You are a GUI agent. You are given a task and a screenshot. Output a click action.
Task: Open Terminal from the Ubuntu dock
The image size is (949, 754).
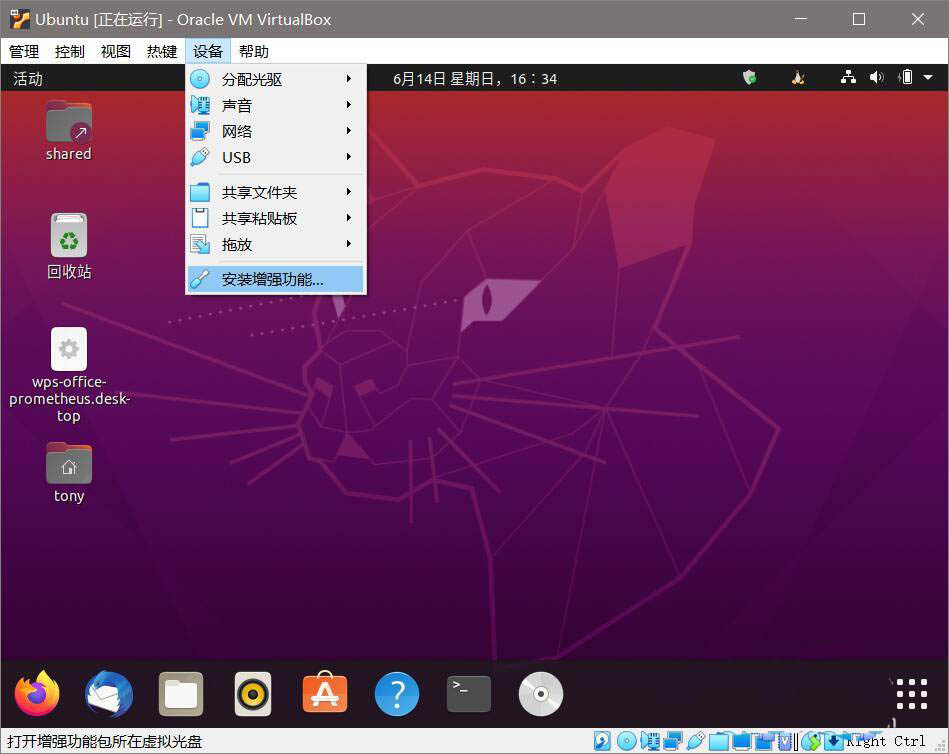[468, 694]
